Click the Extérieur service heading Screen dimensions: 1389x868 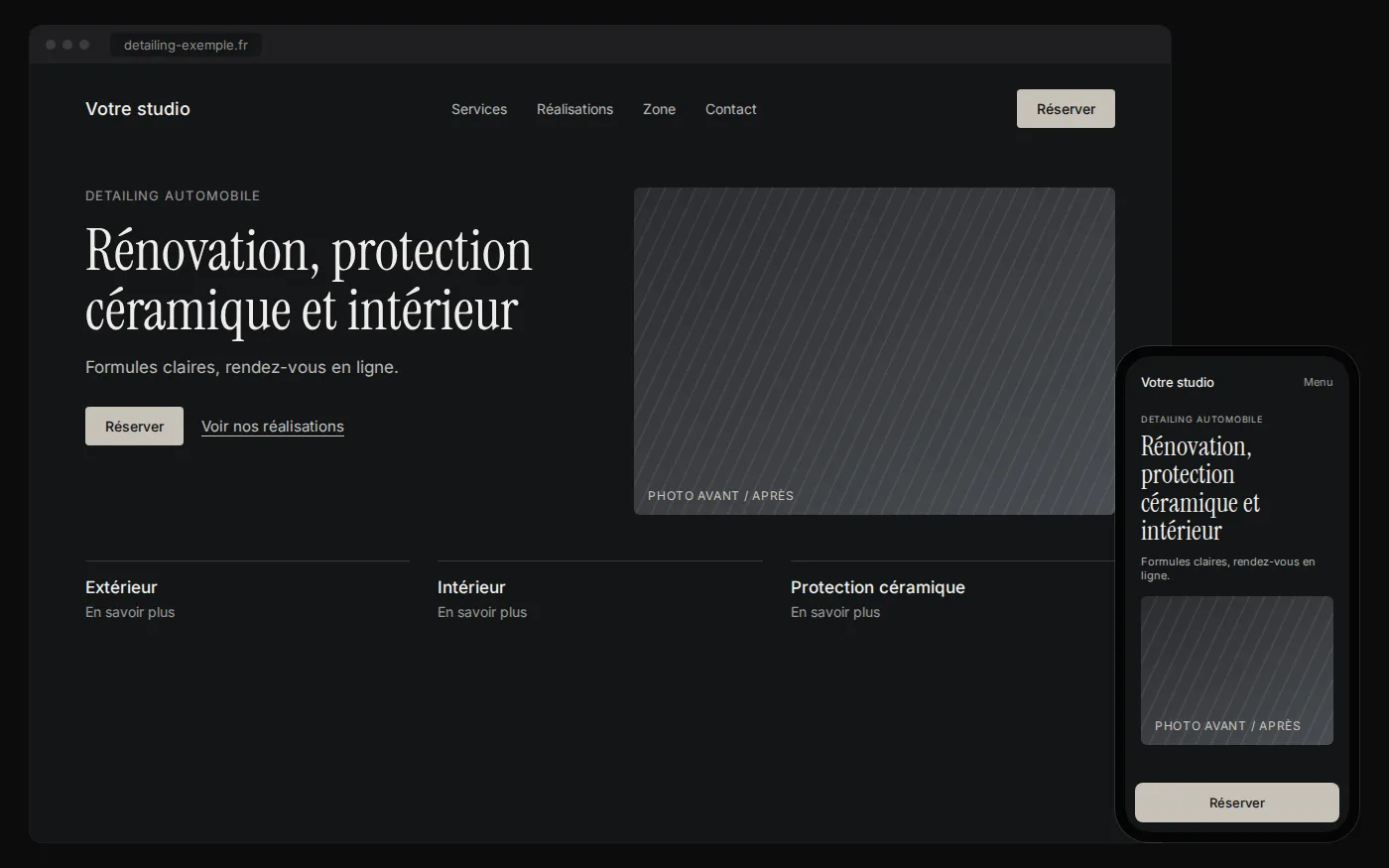(x=121, y=587)
